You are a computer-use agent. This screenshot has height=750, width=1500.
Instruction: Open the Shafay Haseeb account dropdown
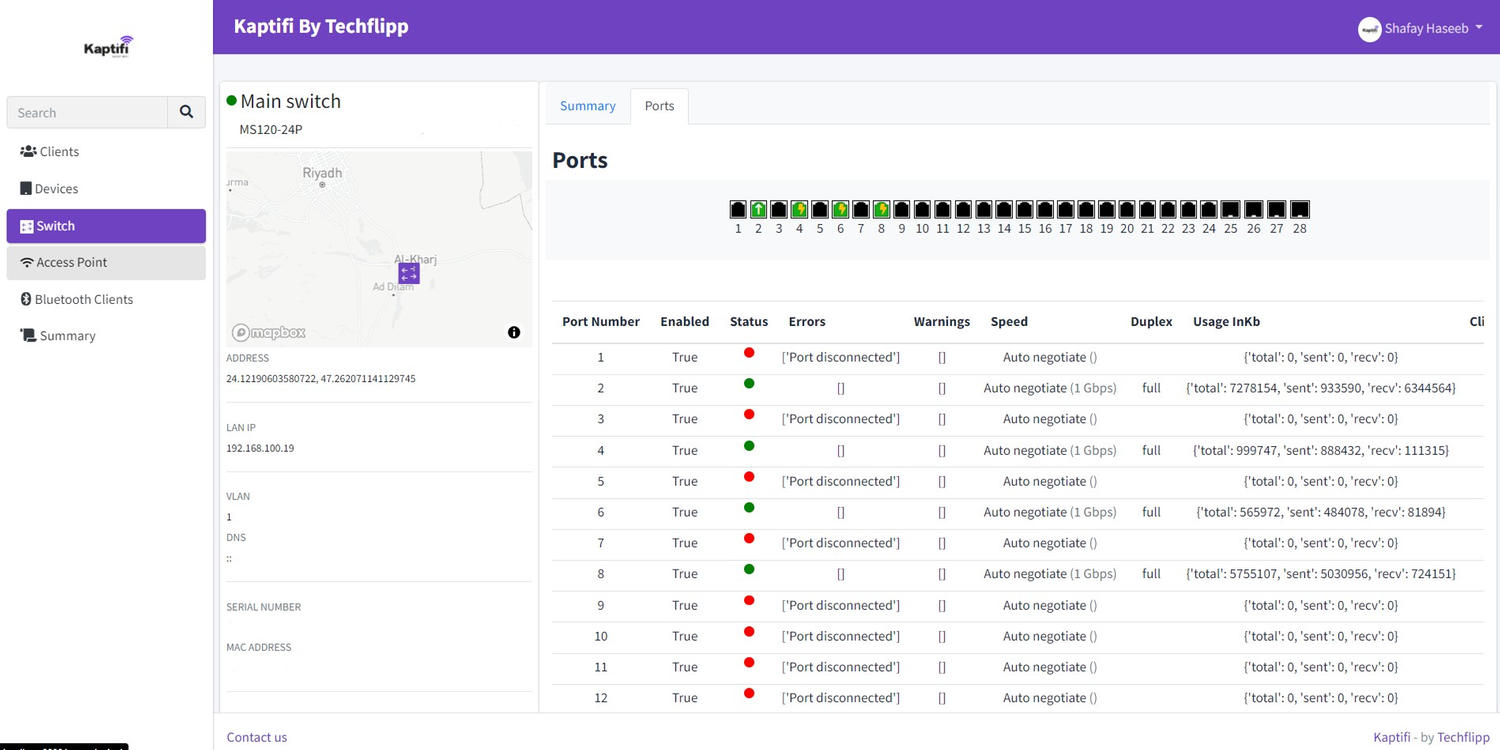pyautogui.click(x=1420, y=28)
